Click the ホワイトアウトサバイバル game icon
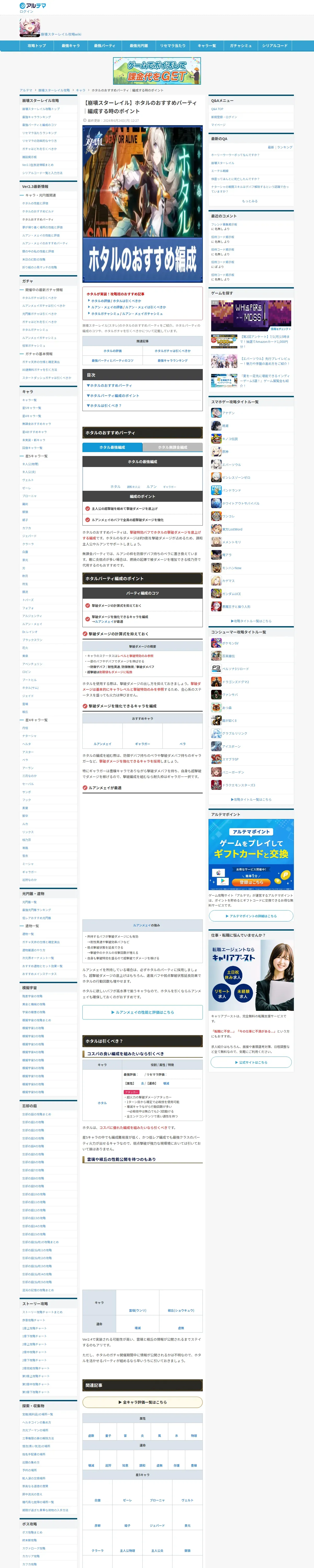The width and height of the screenshot is (314, 1568). 216,503
